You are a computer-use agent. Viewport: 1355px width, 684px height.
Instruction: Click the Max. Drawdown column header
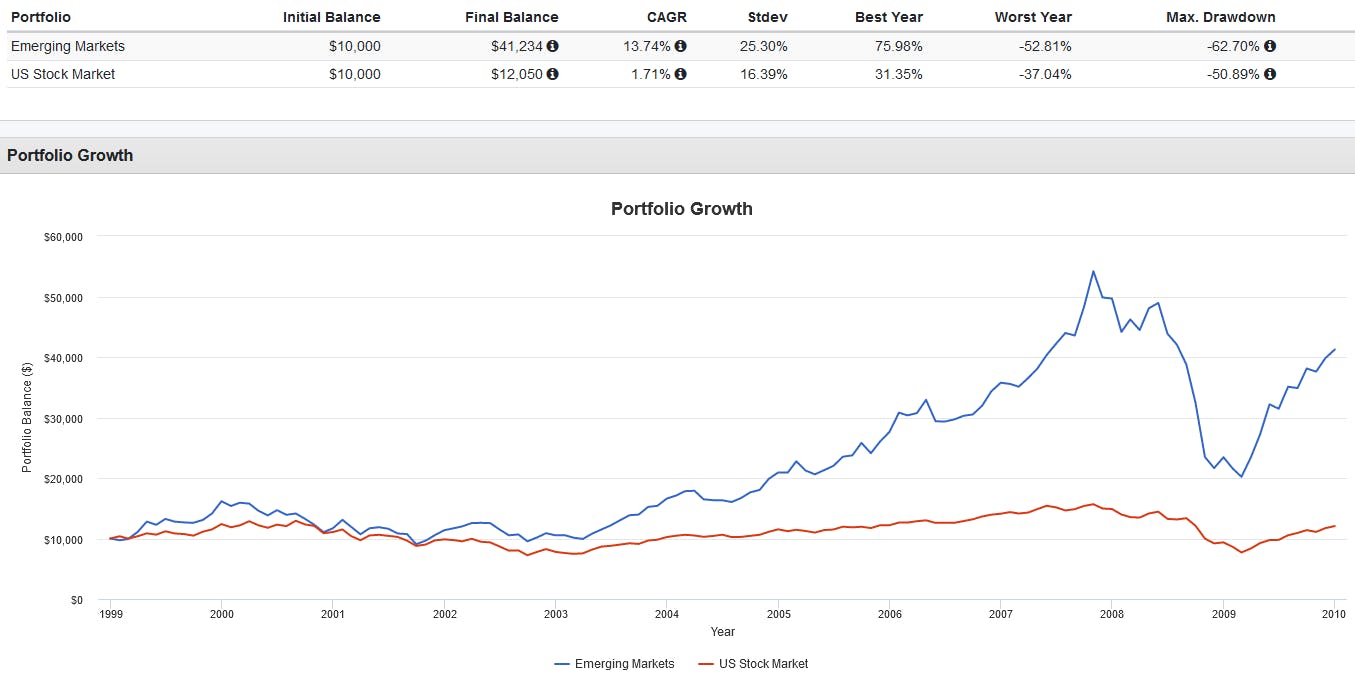tap(1220, 17)
